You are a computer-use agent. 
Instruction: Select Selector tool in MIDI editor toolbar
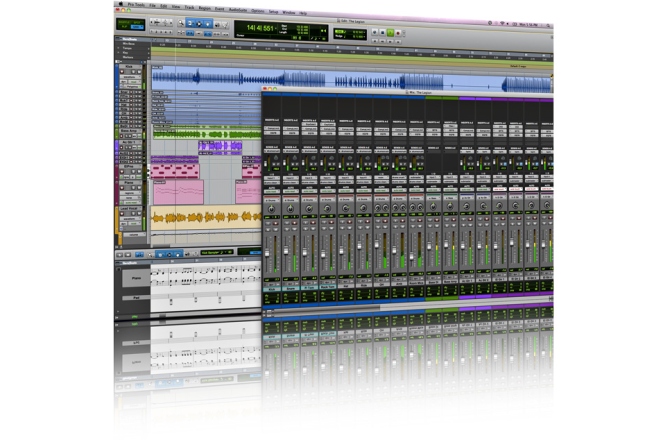coord(169,255)
